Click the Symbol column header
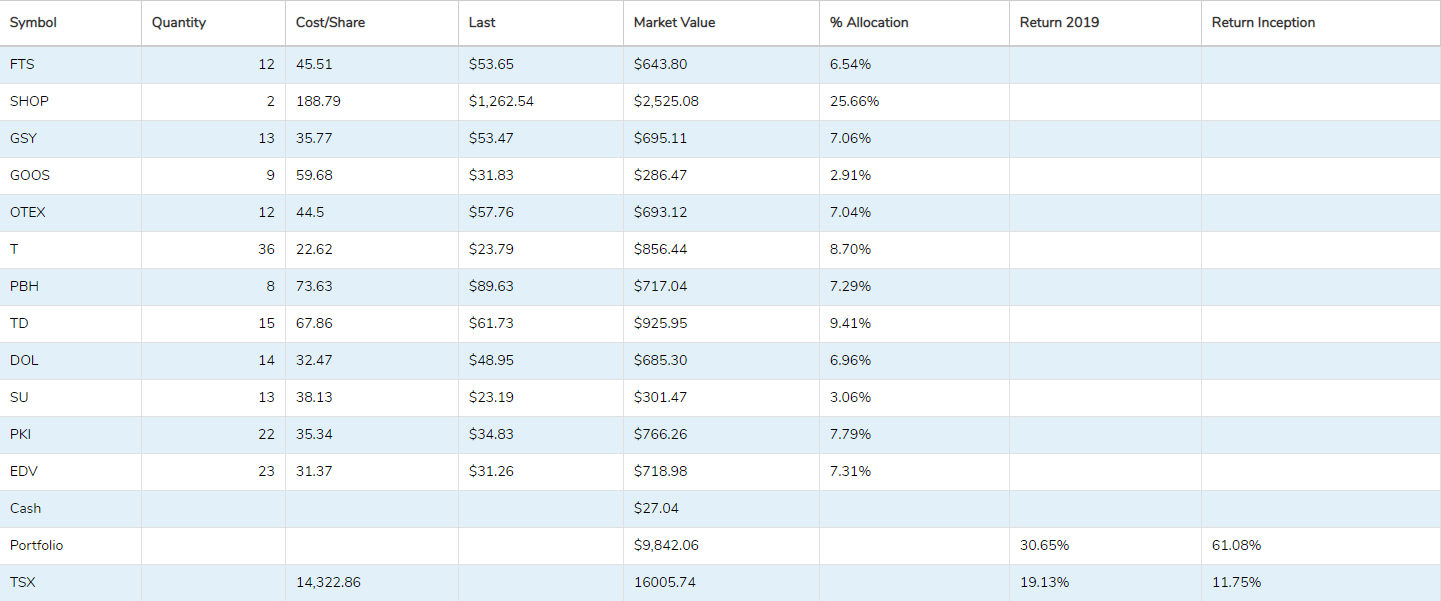 (x=33, y=23)
